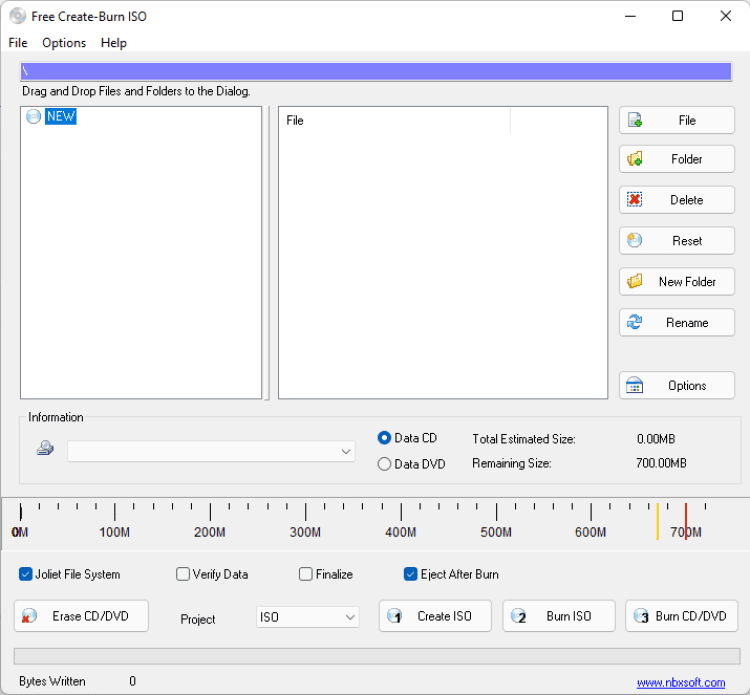
Task: Click the disc icon next to NEW
Action: coord(33,116)
